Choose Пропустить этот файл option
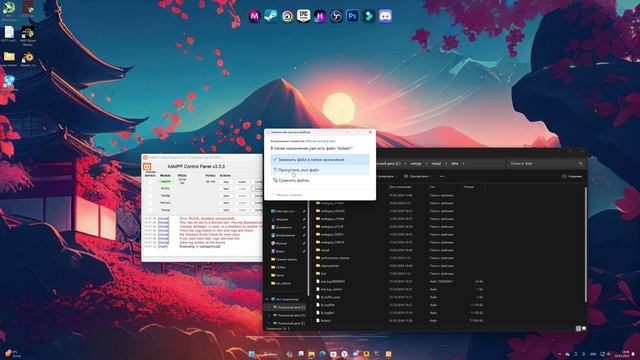The image size is (640, 360). [x=320, y=170]
